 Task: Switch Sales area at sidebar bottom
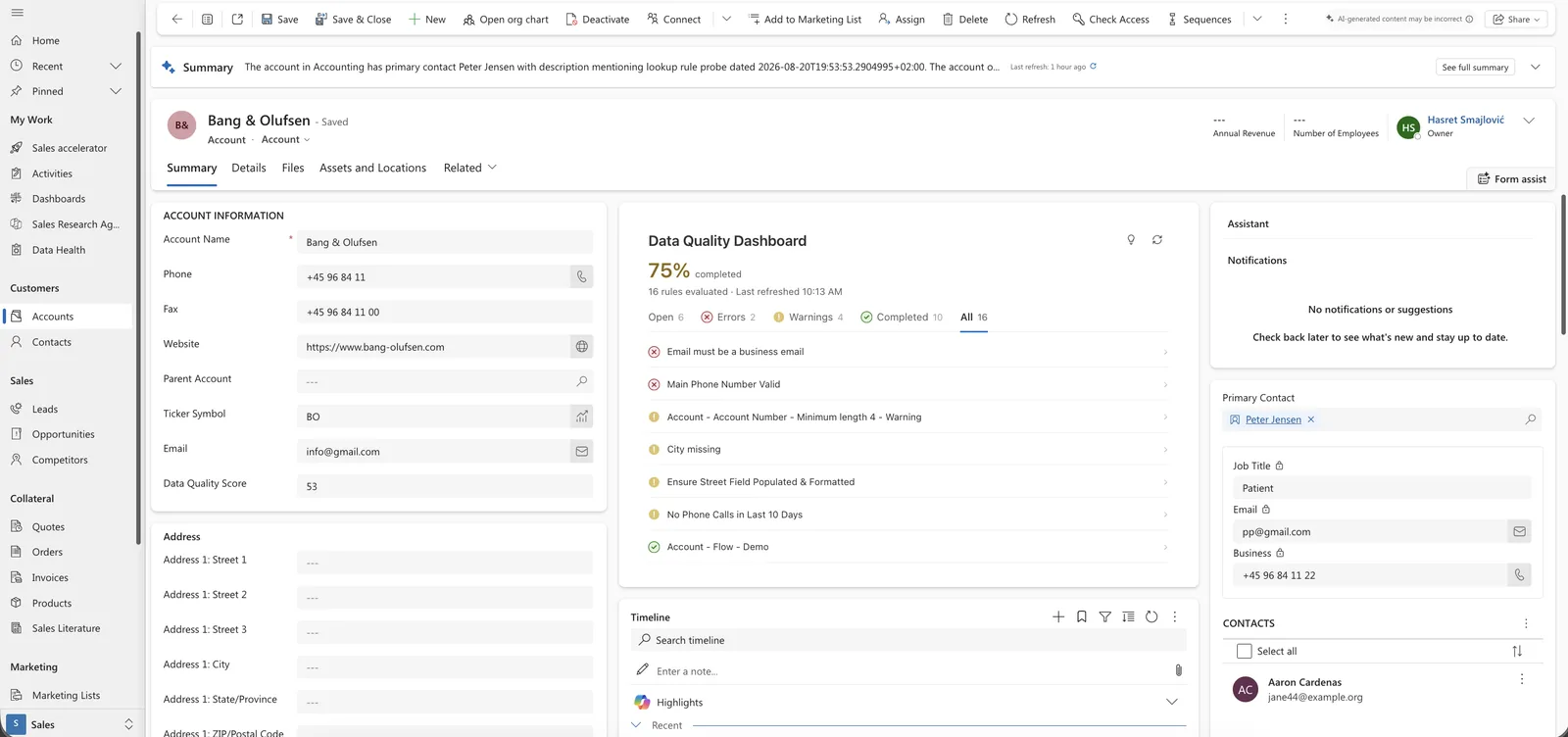(x=72, y=724)
